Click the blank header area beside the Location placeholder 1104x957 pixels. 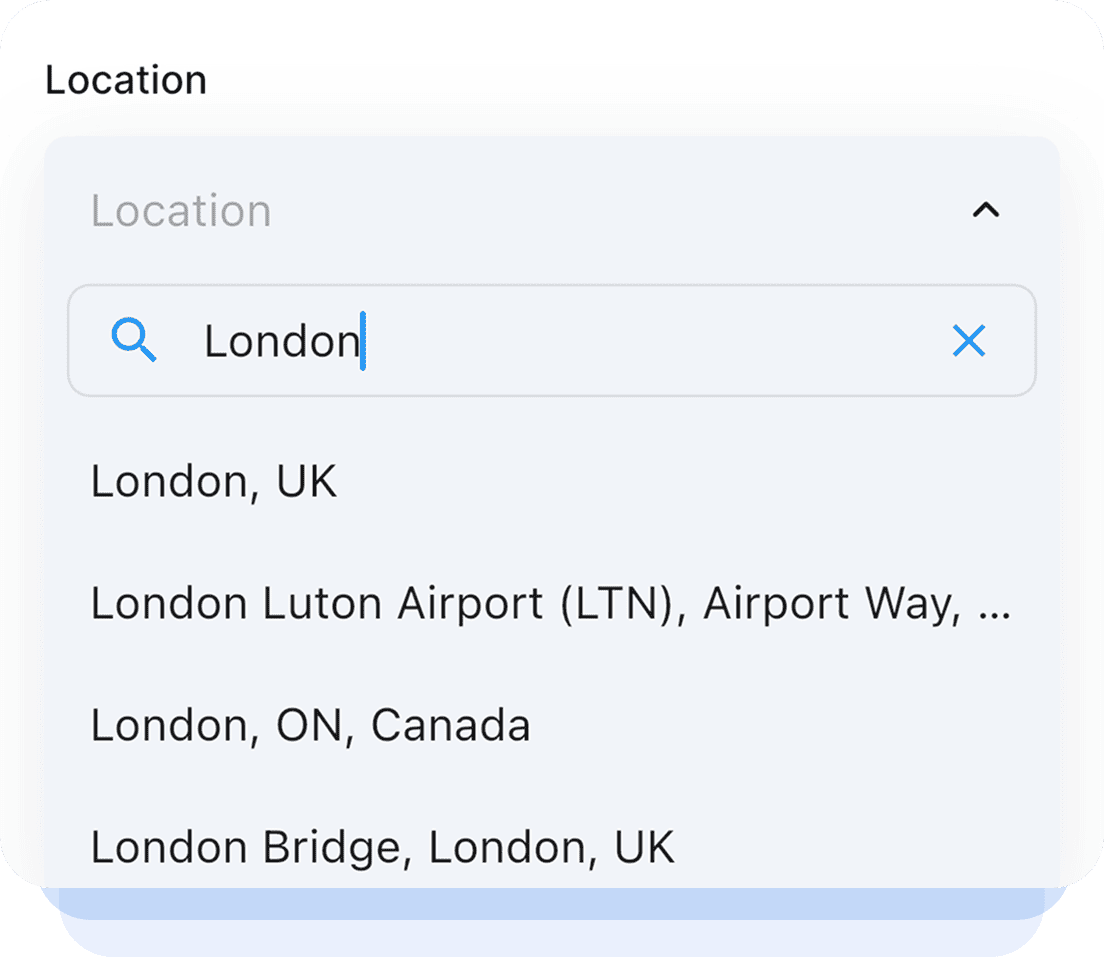pyautogui.click(x=620, y=211)
